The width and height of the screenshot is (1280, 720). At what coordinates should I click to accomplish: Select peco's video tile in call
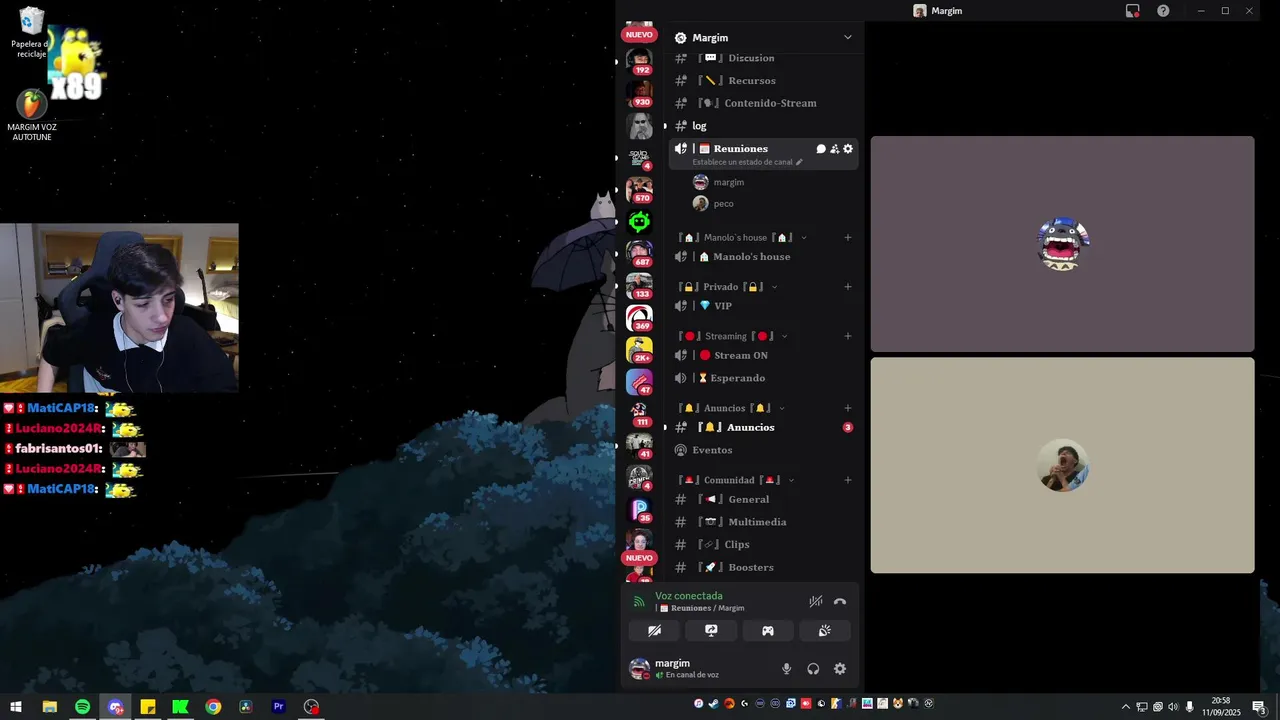[1062, 466]
